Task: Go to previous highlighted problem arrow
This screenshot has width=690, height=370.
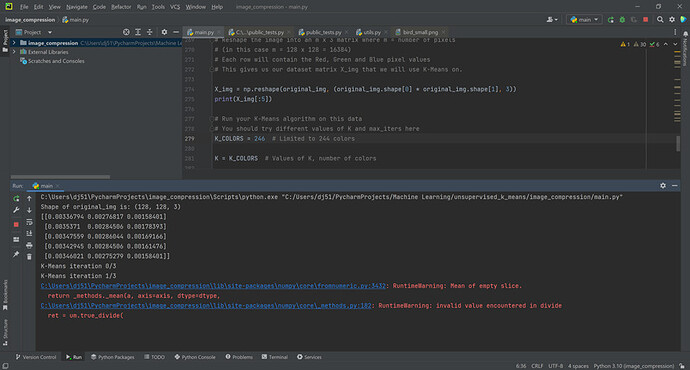Action: pos(666,44)
